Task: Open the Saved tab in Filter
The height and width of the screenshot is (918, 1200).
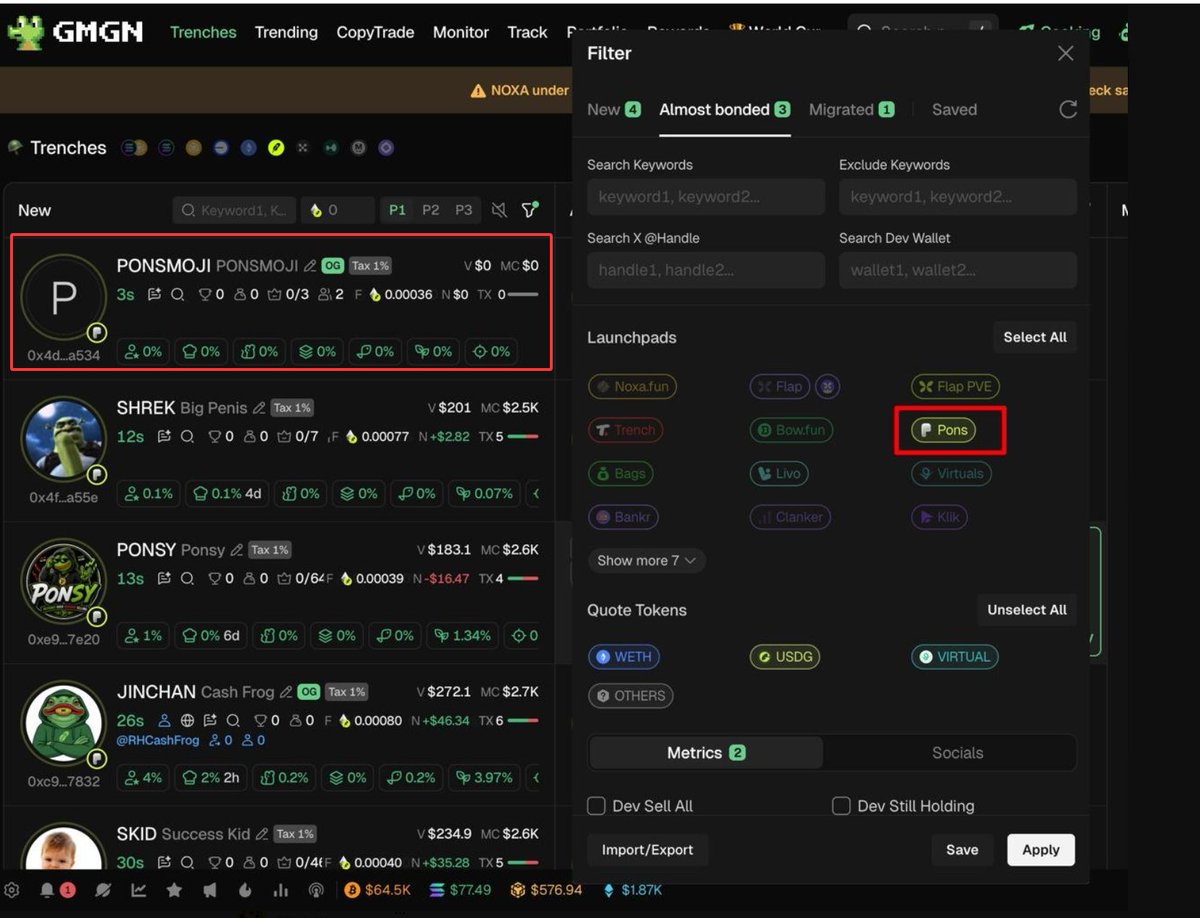Action: pos(954,110)
